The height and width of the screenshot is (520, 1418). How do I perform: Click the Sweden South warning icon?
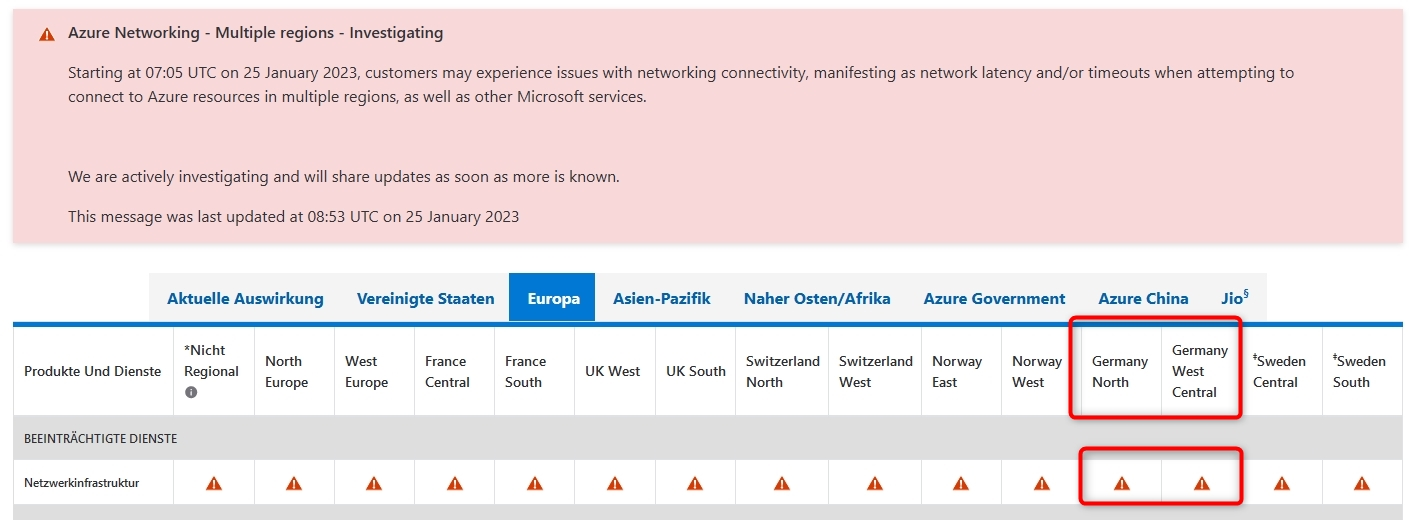(1361, 483)
